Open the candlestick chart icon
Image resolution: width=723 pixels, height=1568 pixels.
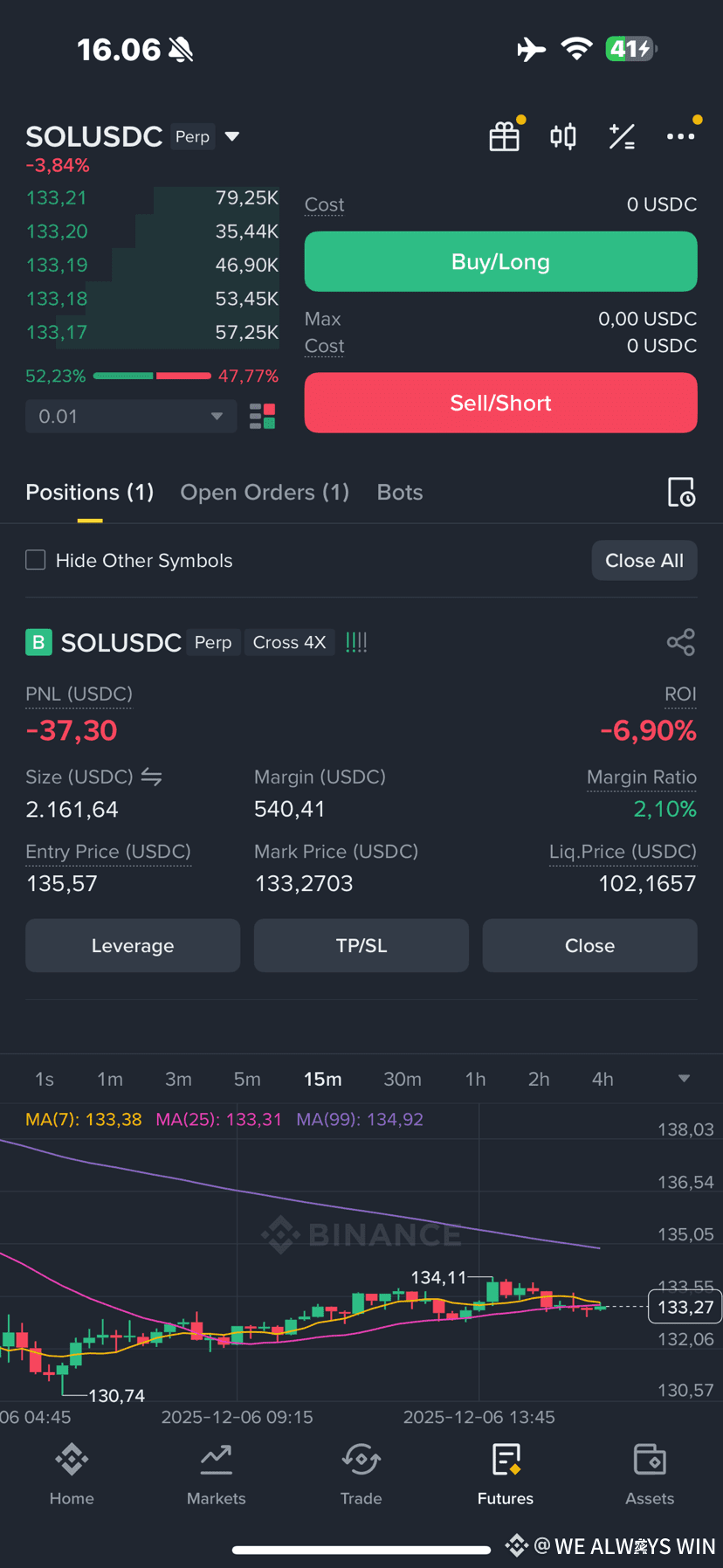563,136
